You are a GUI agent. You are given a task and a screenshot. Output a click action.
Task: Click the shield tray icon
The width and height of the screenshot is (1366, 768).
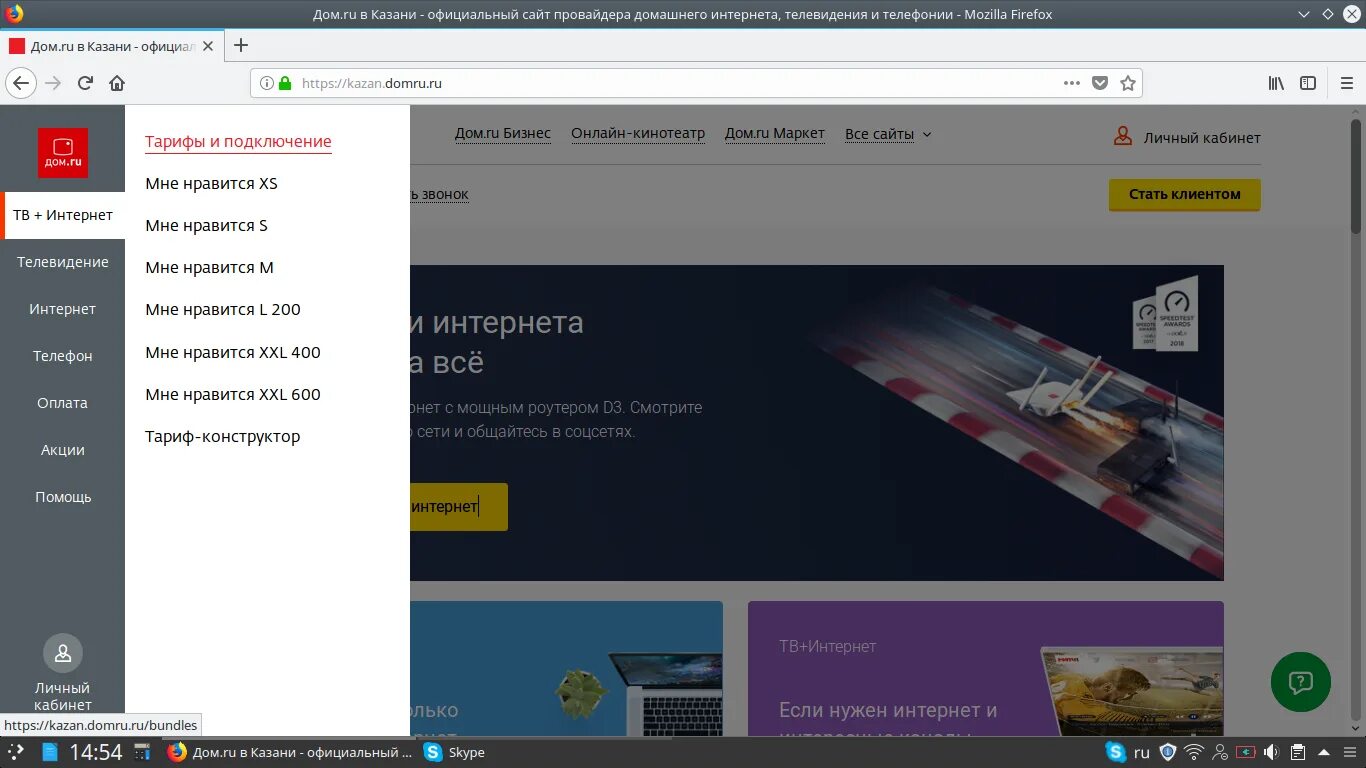(1167, 752)
